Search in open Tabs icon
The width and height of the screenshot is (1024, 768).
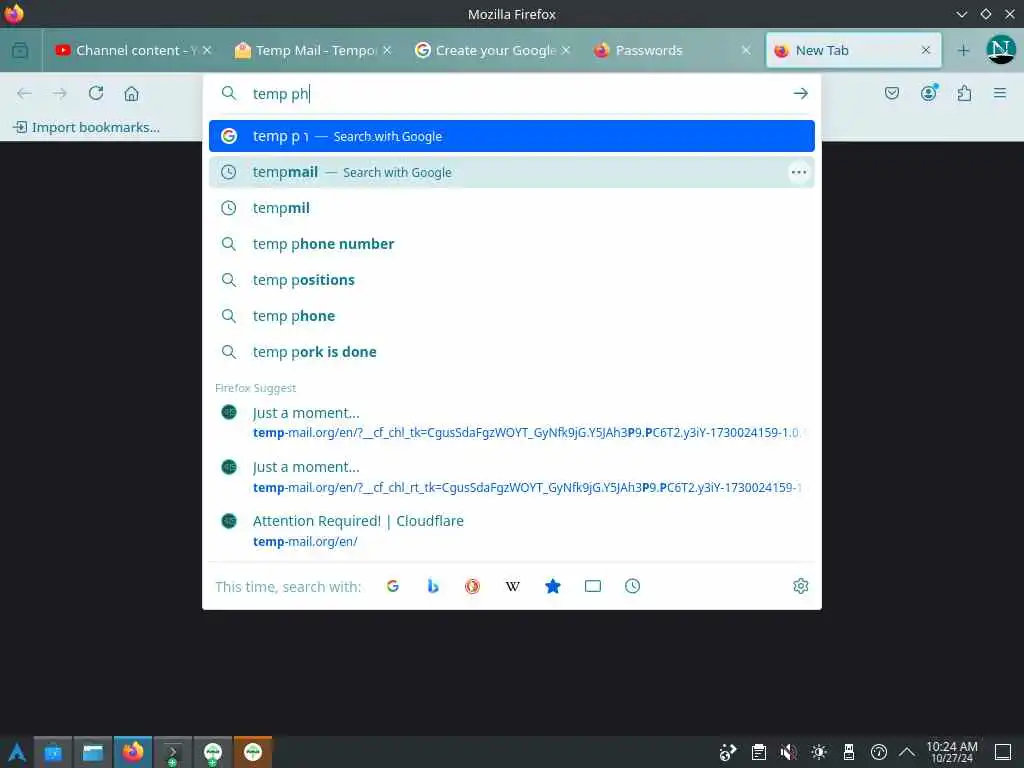tap(593, 586)
